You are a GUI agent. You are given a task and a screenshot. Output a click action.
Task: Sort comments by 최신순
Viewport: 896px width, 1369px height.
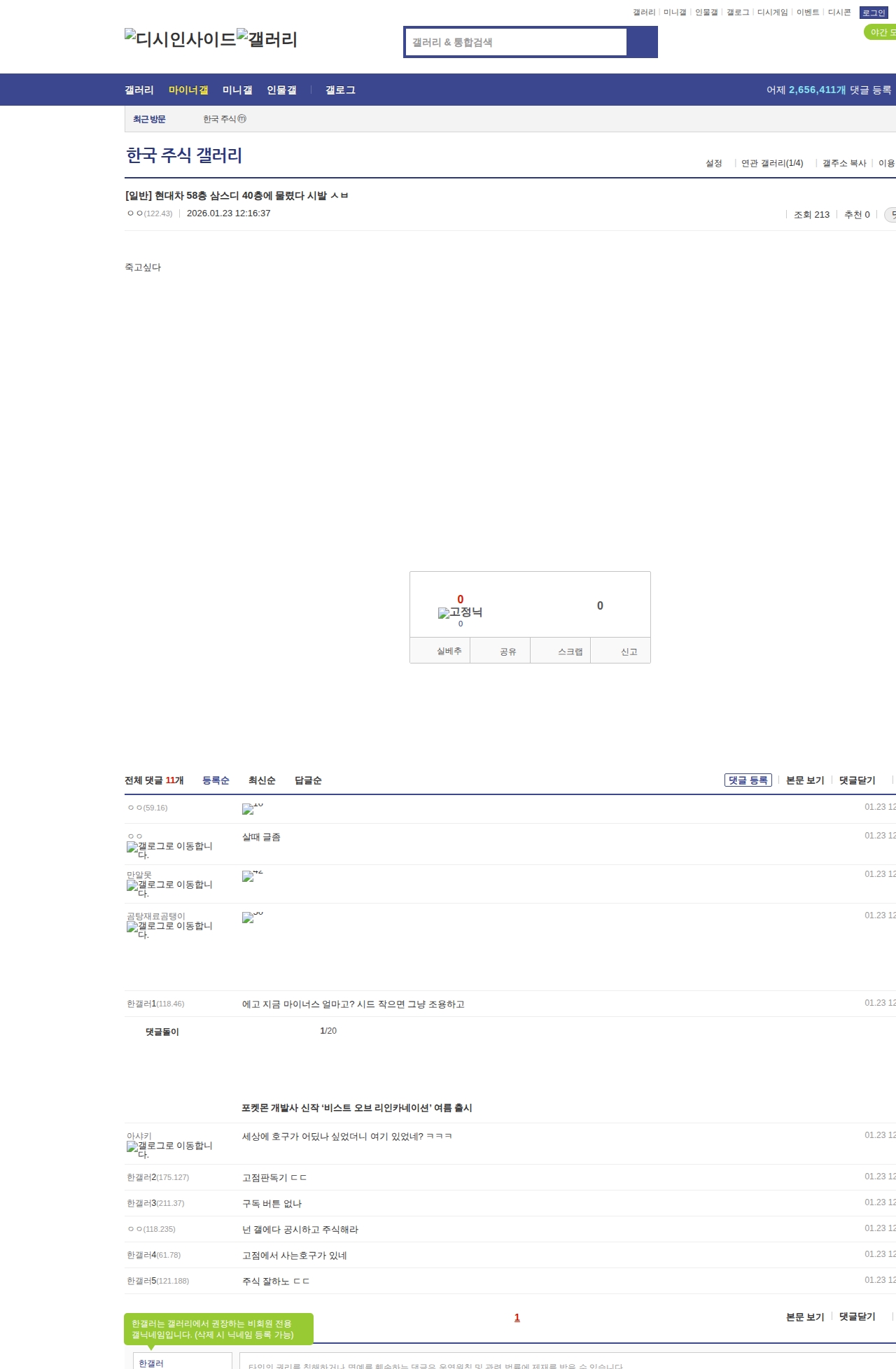coord(262,780)
